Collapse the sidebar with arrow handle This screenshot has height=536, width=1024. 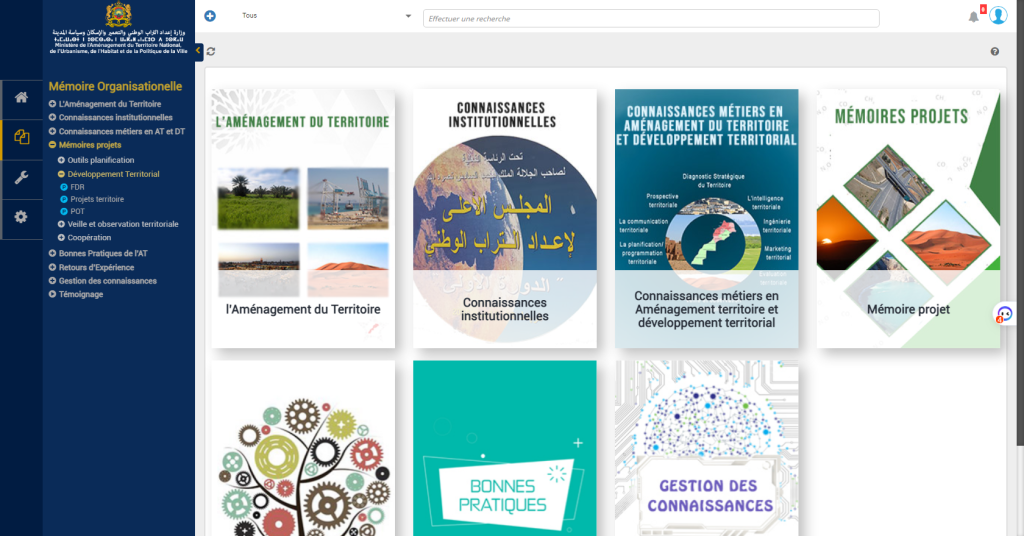tap(199, 51)
